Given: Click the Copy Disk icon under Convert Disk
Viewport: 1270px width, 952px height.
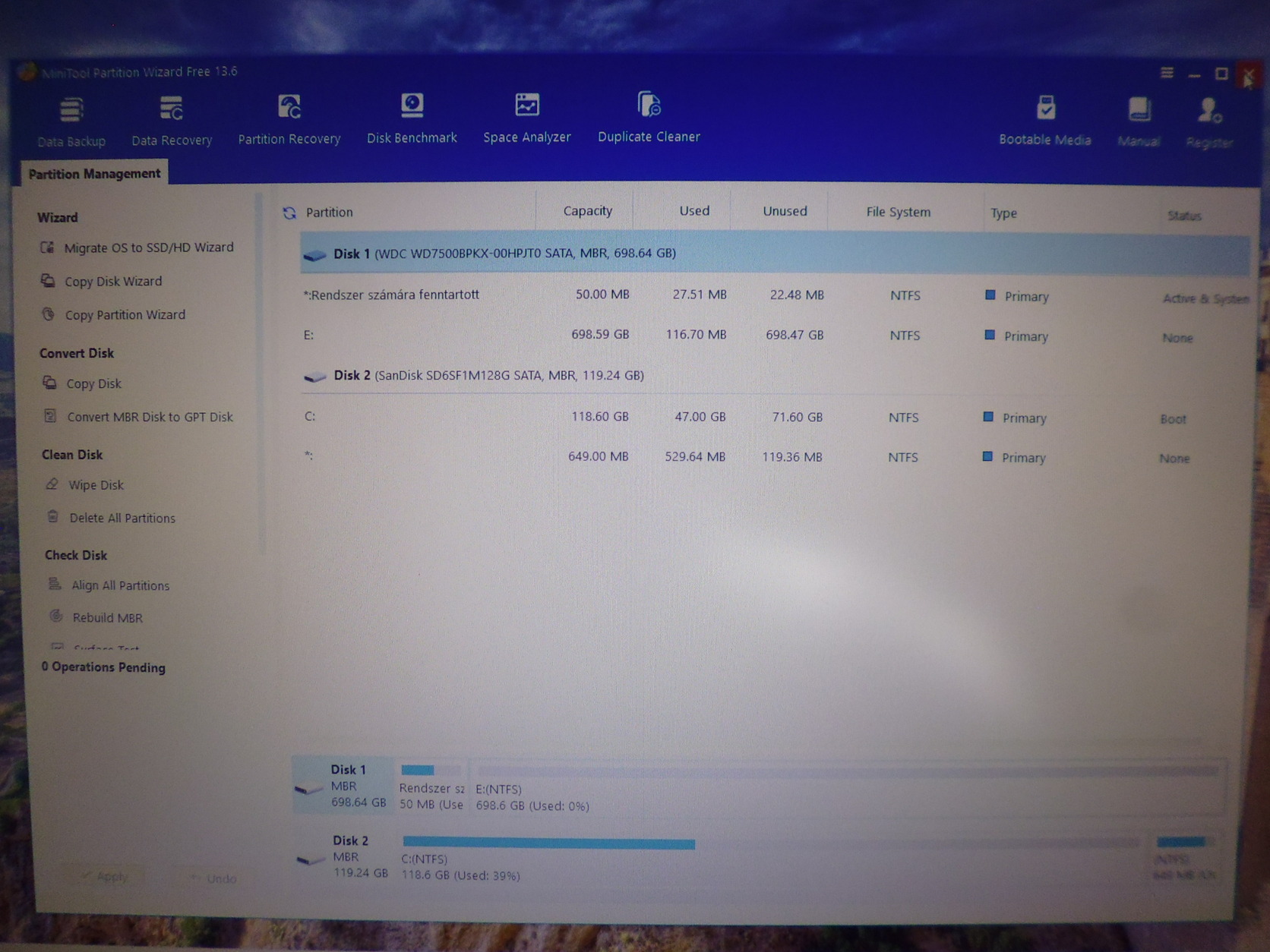Looking at the screenshot, I should (49, 383).
